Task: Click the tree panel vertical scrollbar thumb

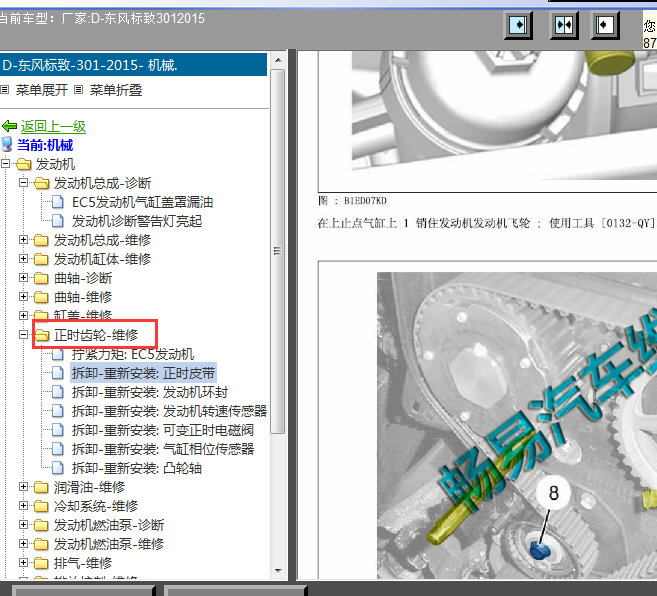Action: point(277,251)
